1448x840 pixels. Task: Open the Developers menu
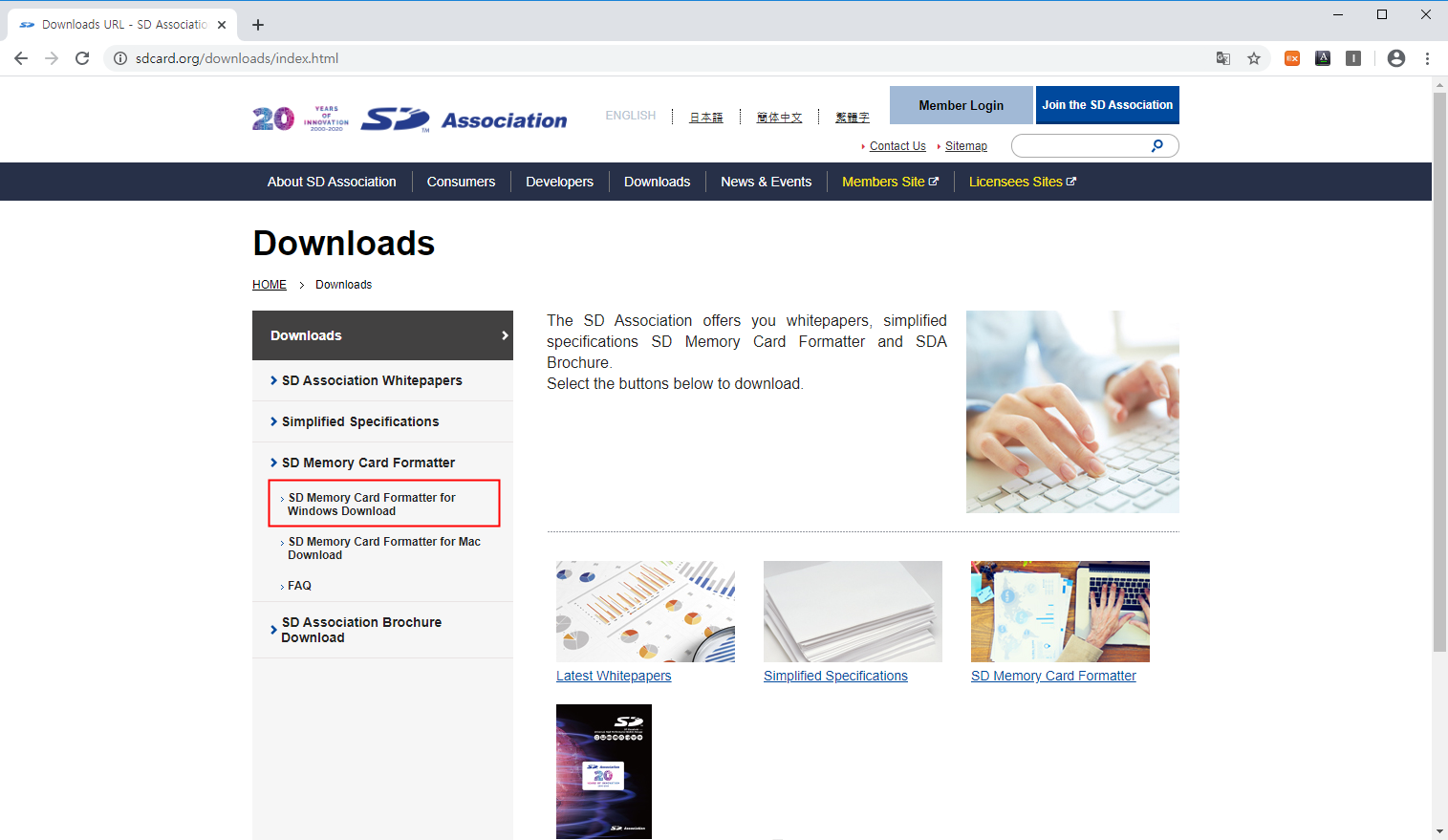tap(559, 182)
